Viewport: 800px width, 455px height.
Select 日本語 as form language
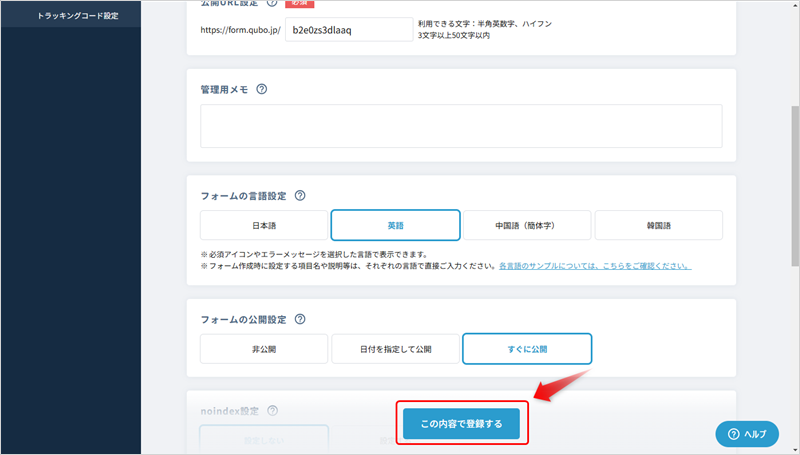click(x=264, y=225)
